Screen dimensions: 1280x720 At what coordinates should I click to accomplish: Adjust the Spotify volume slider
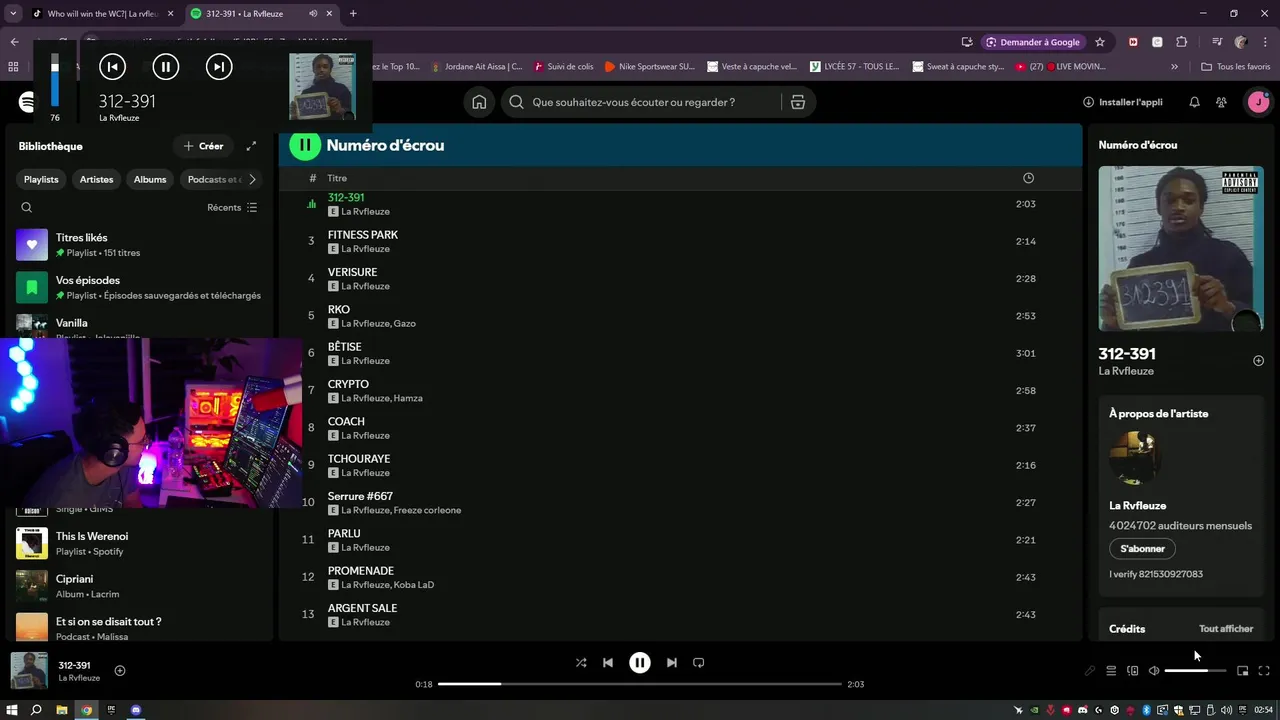pos(1196,671)
